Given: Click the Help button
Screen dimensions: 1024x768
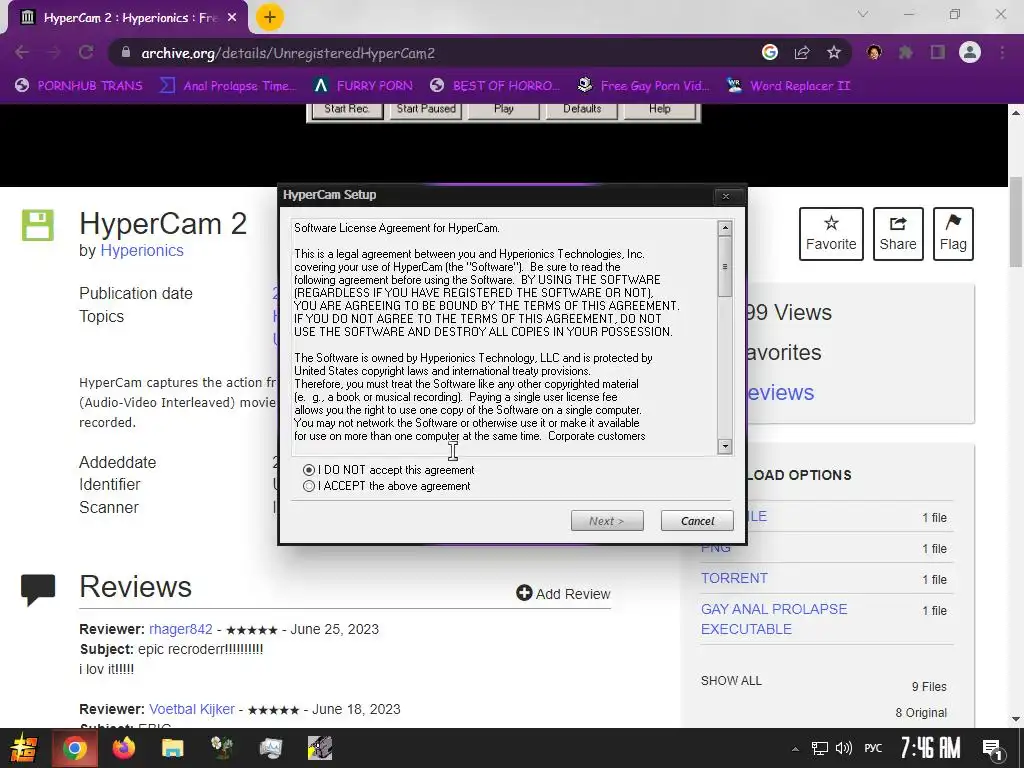Looking at the screenshot, I should click(x=660, y=109).
